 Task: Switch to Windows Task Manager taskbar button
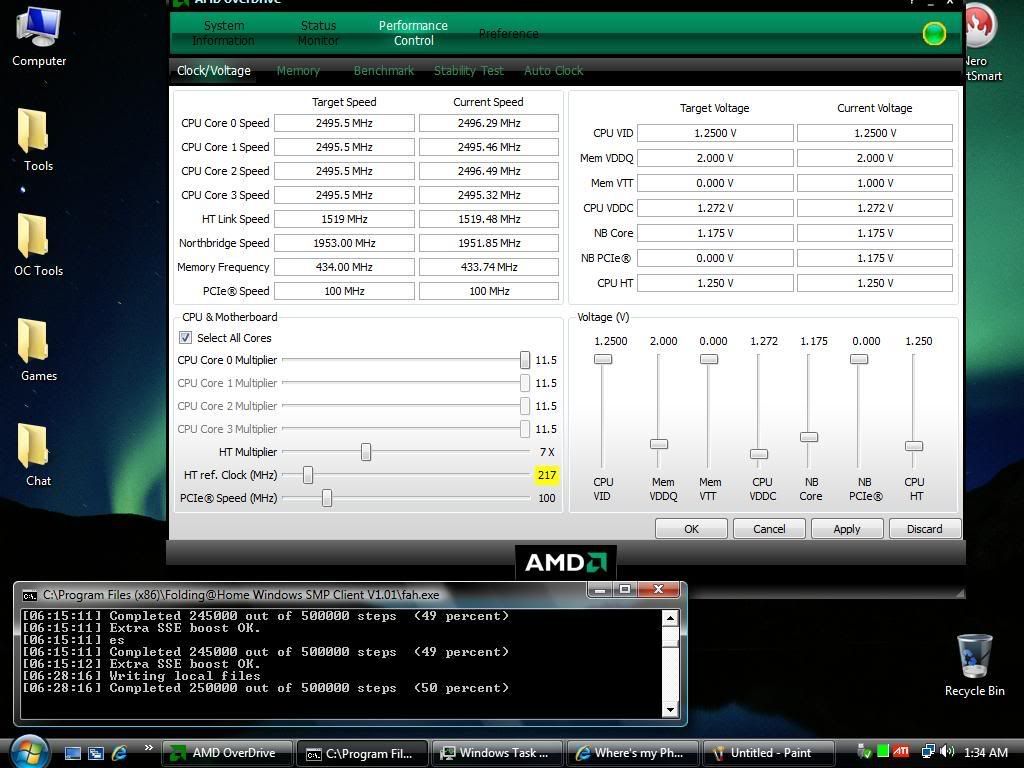click(x=497, y=753)
